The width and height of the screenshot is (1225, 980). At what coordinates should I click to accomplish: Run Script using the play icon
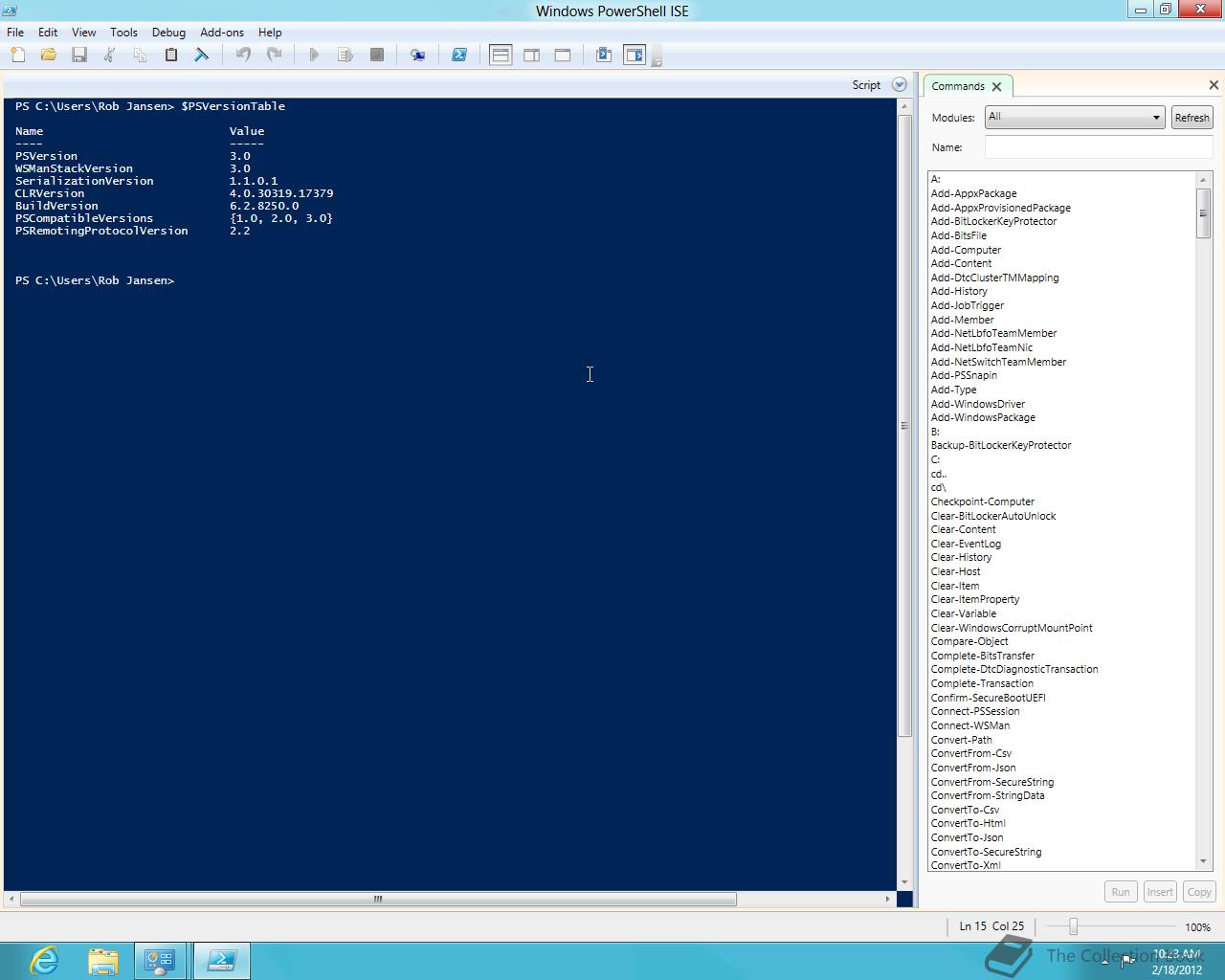pos(314,56)
